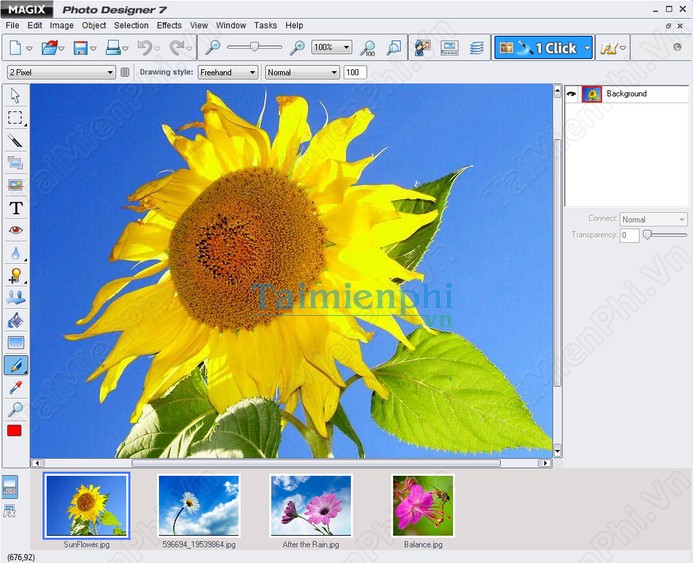Open the FX effects button
This screenshot has width=693, height=563.
(x=608, y=48)
